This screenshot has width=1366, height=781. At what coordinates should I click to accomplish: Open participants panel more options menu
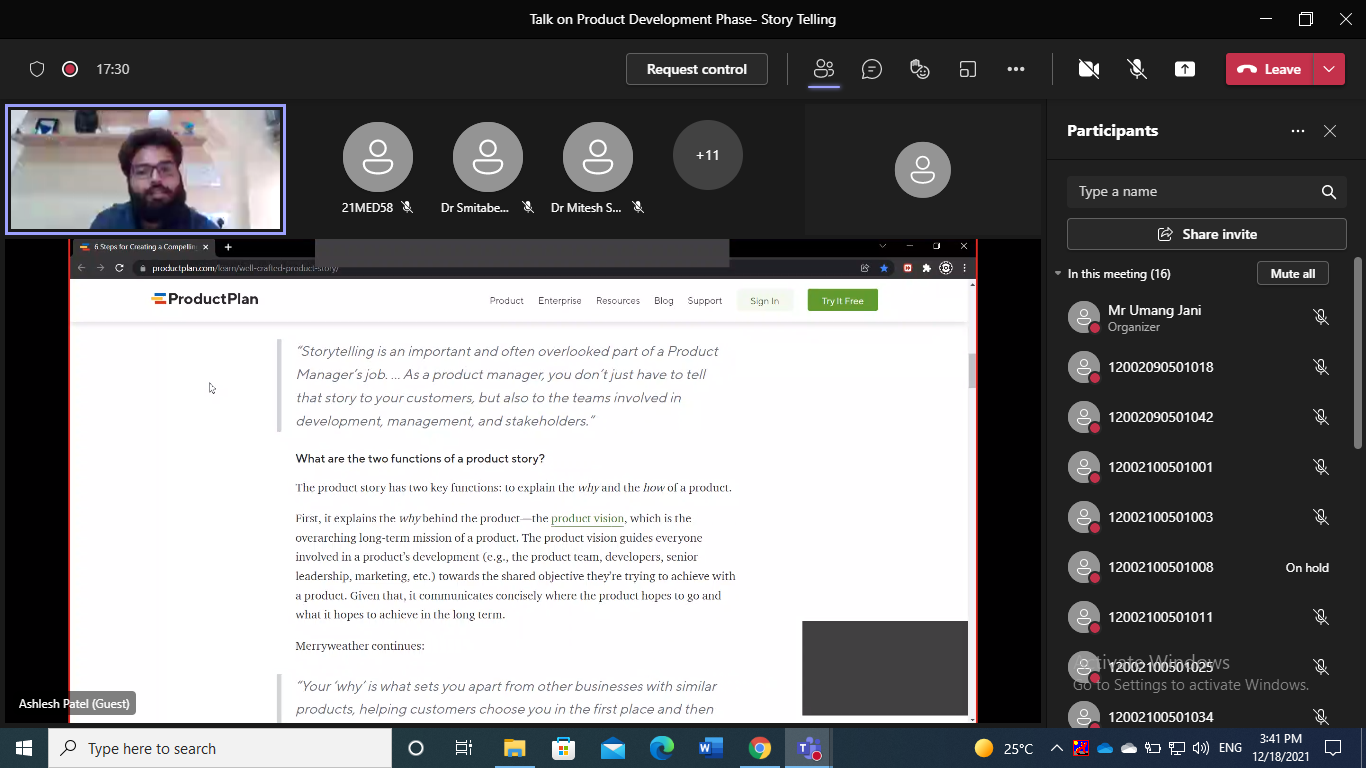1298,131
